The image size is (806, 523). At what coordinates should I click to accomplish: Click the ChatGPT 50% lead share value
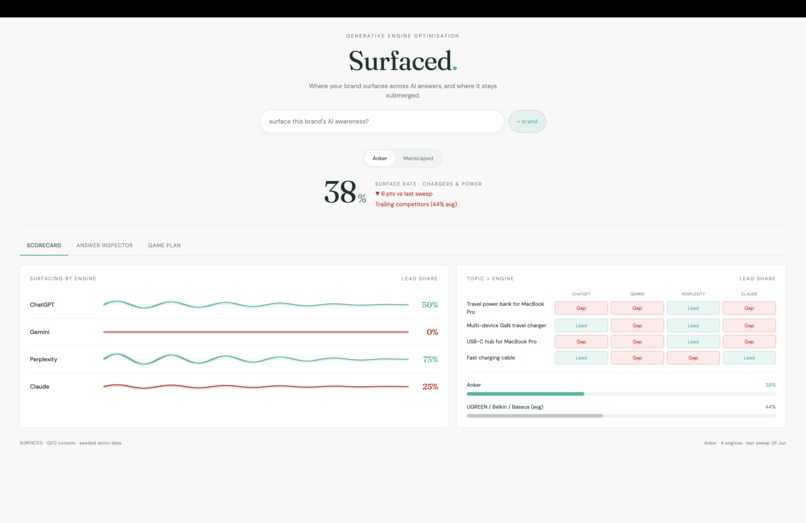pyautogui.click(x=430, y=304)
